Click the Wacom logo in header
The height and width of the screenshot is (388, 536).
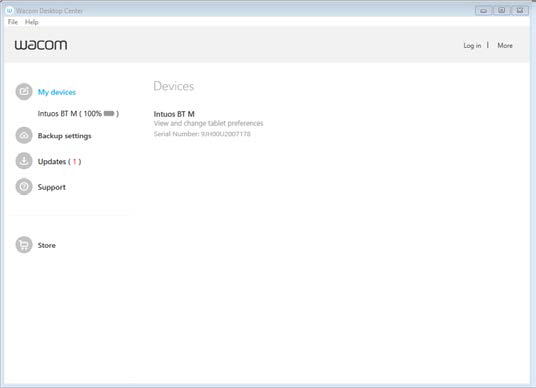point(41,45)
